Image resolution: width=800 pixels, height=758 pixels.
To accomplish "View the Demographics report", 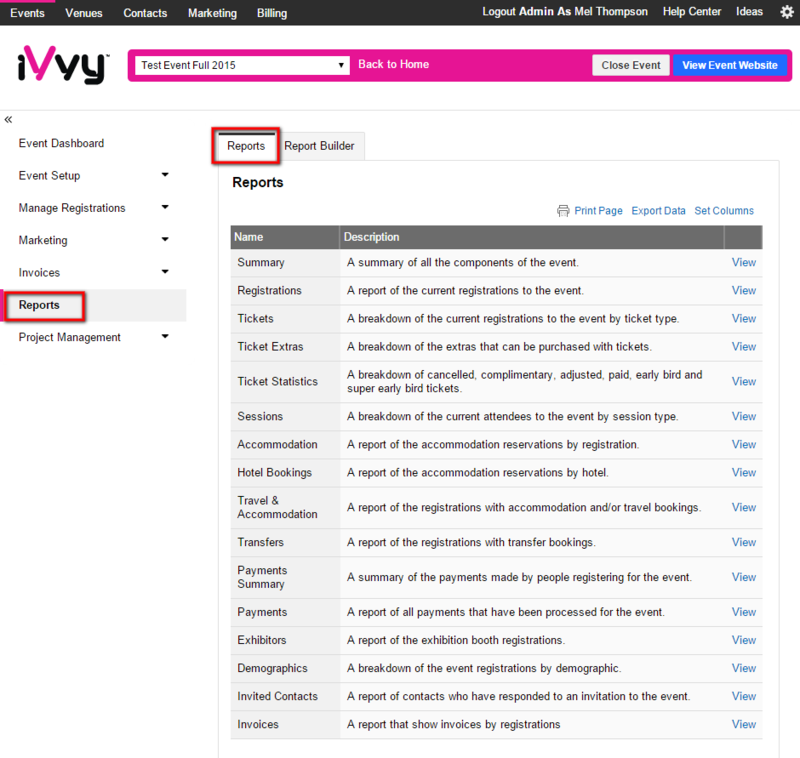I will (x=743, y=668).
